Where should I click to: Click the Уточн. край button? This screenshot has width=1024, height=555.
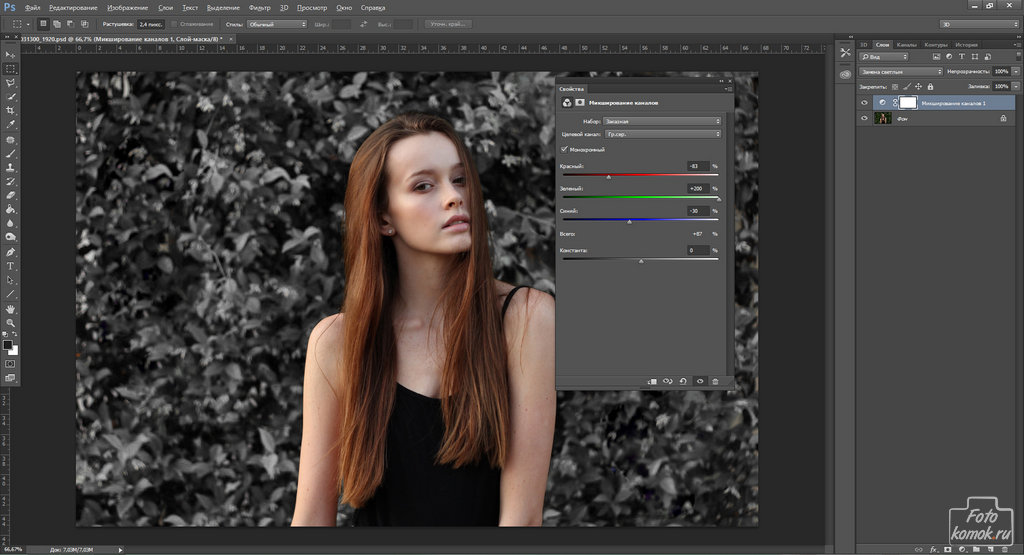pyautogui.click(x=447, y=24)
